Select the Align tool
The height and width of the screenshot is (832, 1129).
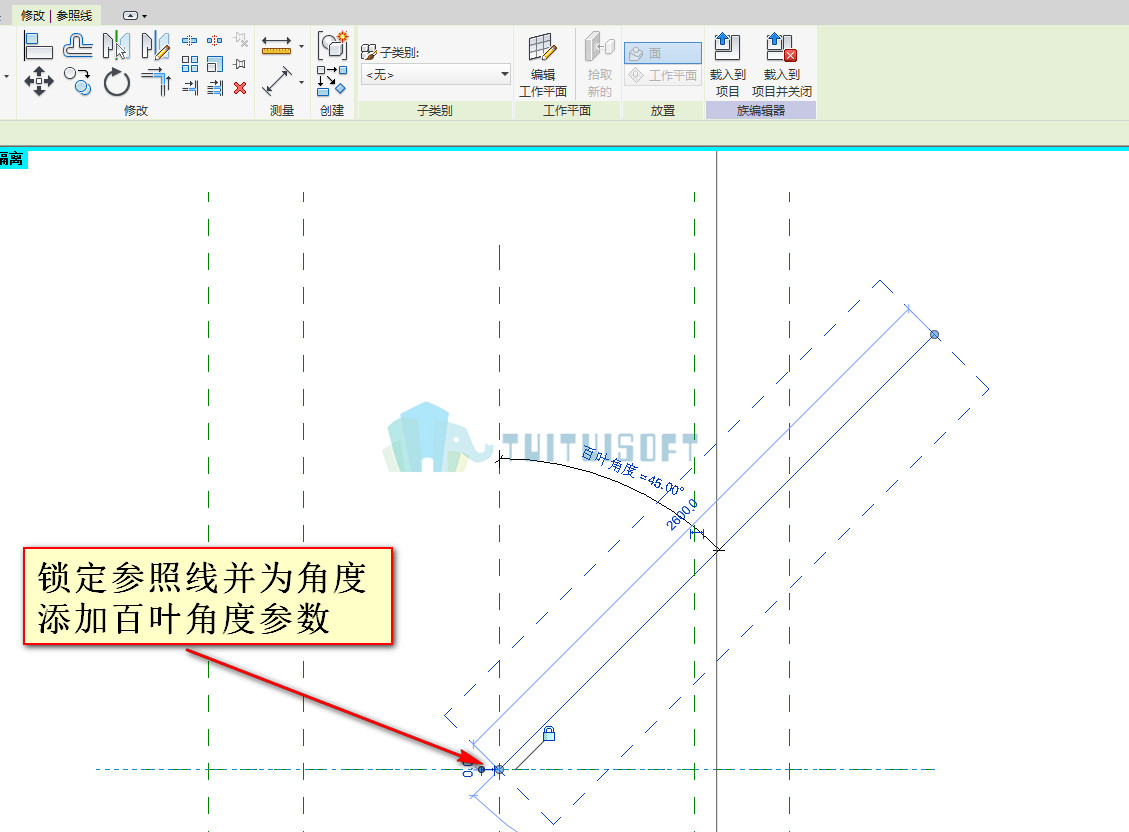pyautogui.click(x=38, y=46)
